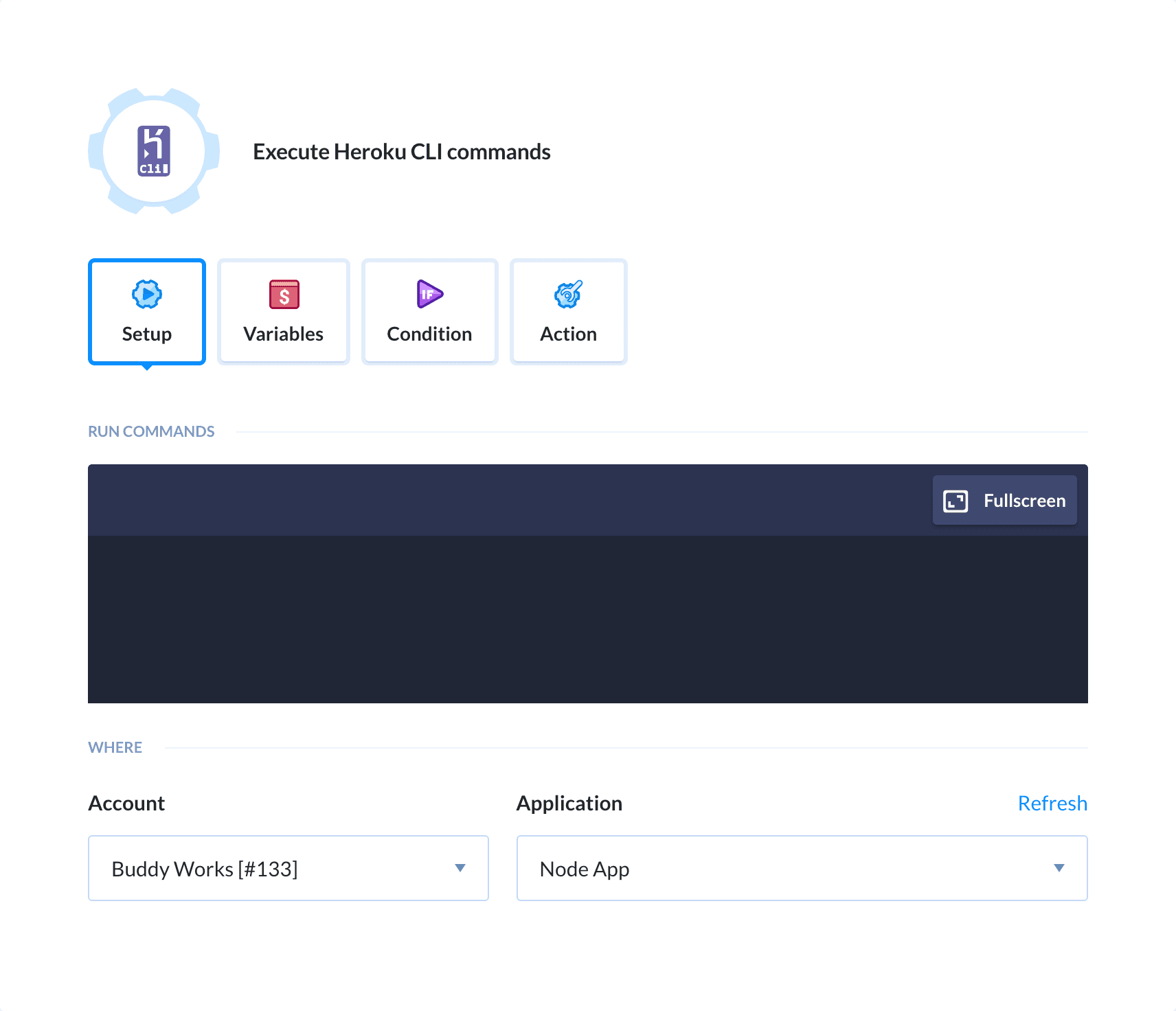Click the Refresh link next to Application
The width and height of the screenshot is (1176, 1011).
pos(1052,803)
